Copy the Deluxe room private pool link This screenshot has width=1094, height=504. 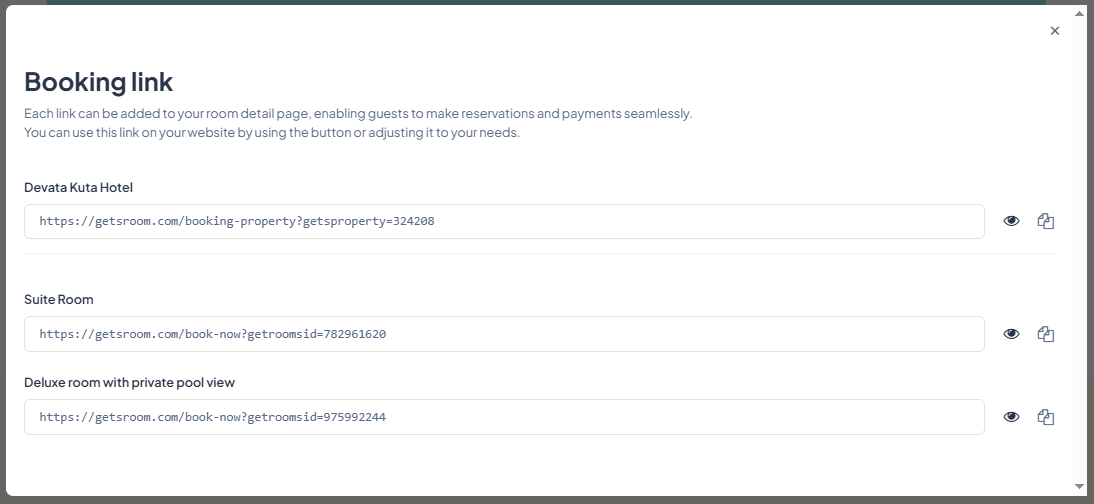1046,417
